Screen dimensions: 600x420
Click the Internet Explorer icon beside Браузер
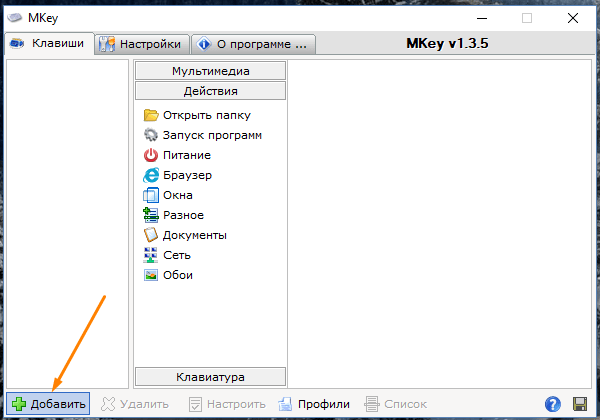point(151,175)
